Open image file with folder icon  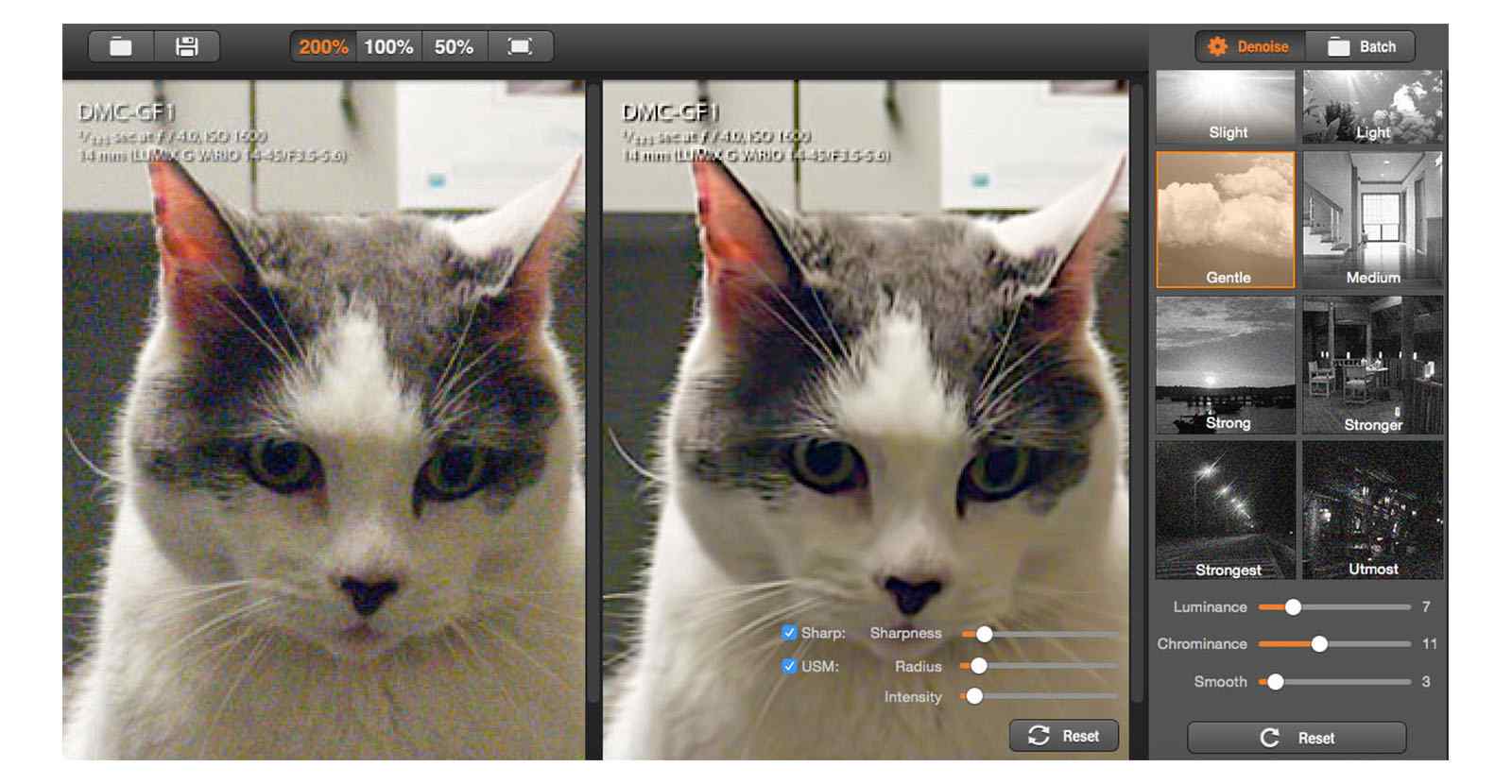[x=121, y=46]
